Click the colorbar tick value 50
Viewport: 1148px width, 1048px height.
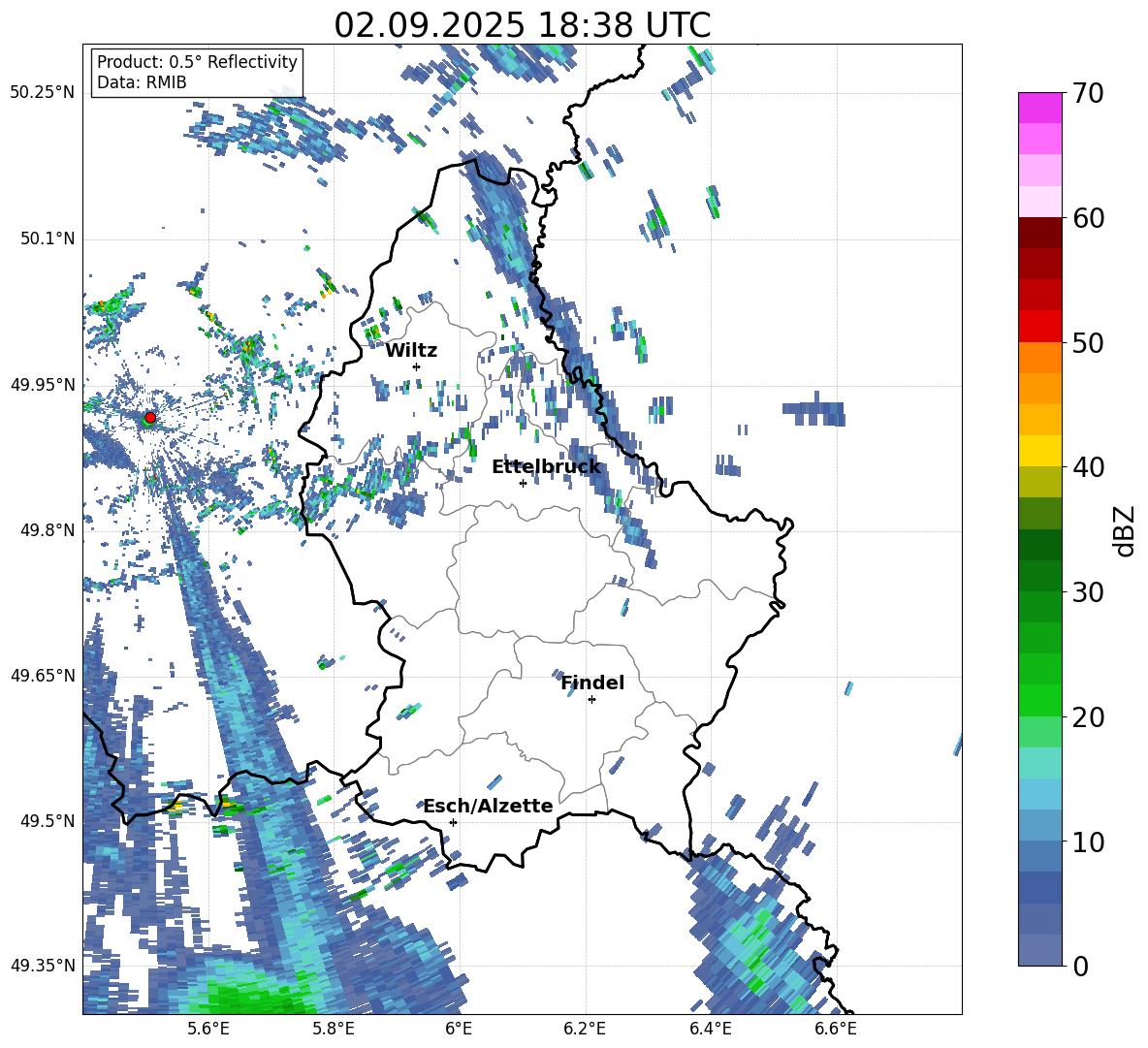pyautogui.click(x=1088, y=343)
